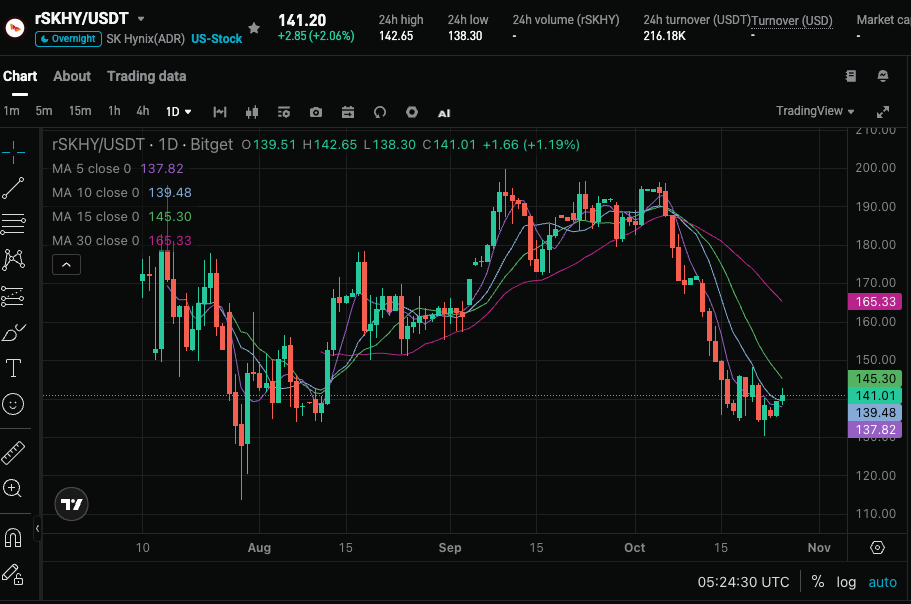Viewport: 911px width, 604px height.
Task: Toggle percent scale on price axis
Action: tap(818, 582)
